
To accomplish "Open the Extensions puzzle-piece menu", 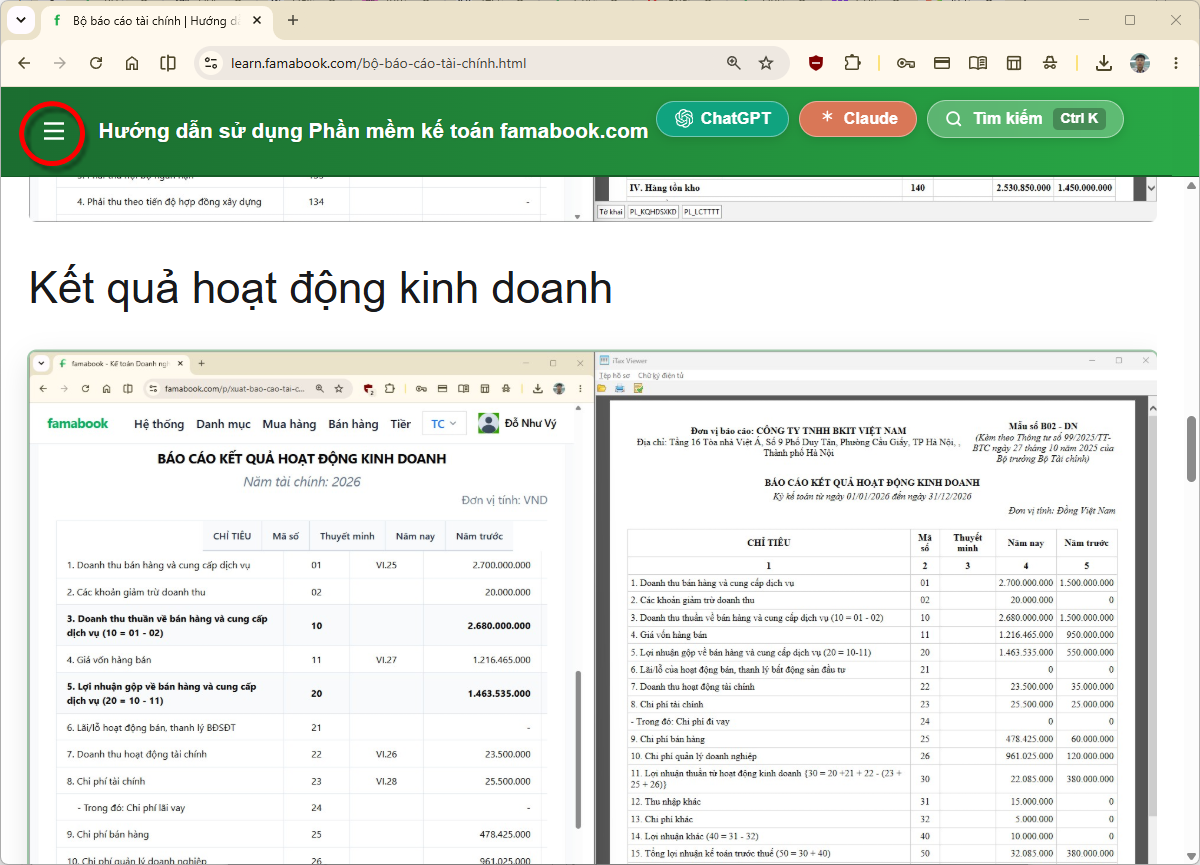I will click(x=852, y=63).
